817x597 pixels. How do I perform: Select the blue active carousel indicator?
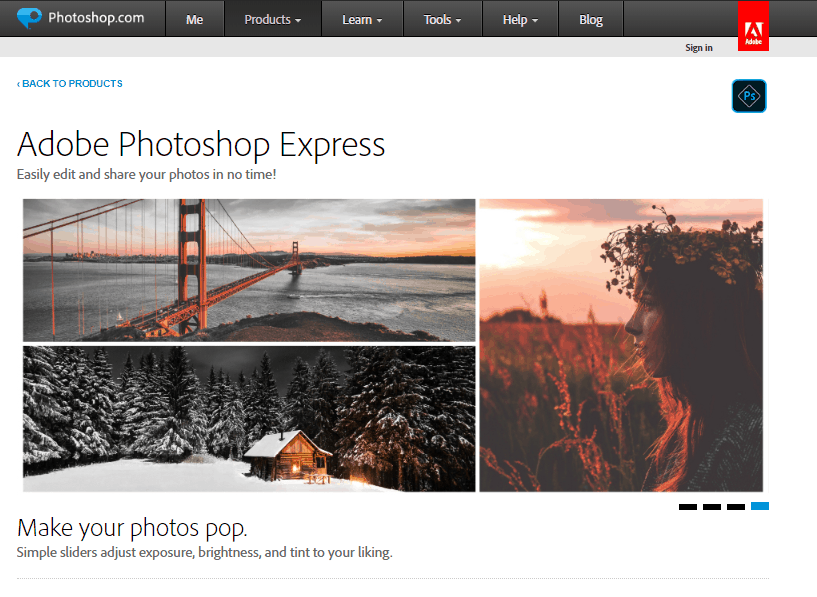click(760, 506)
